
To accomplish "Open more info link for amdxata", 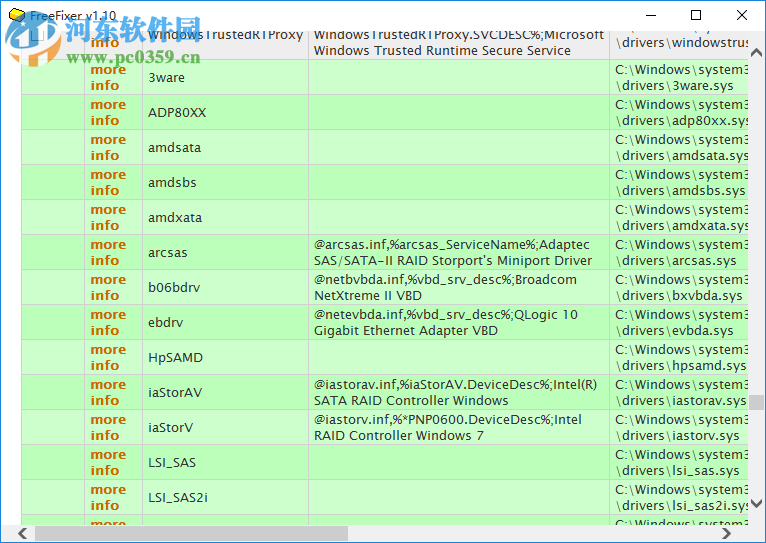I will point(108,217).
